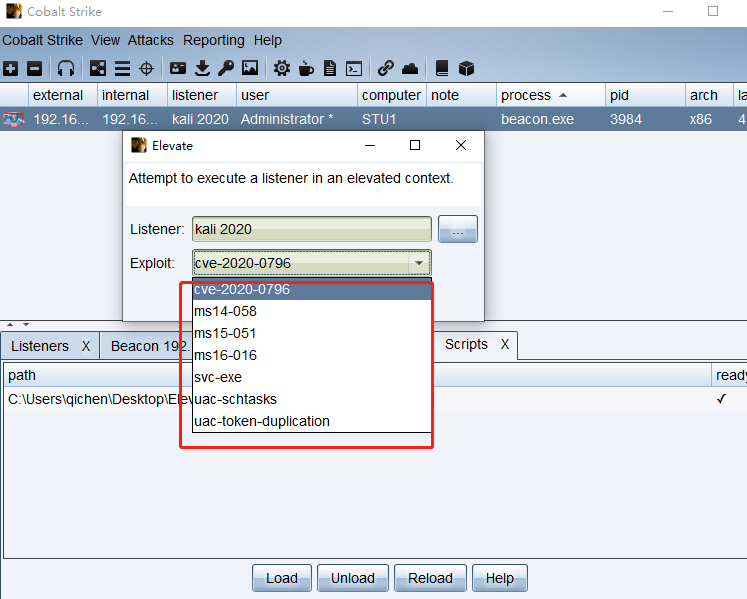747x599 pixels.
Task: Switch to the Listeners tab
Action: (40, 346)
